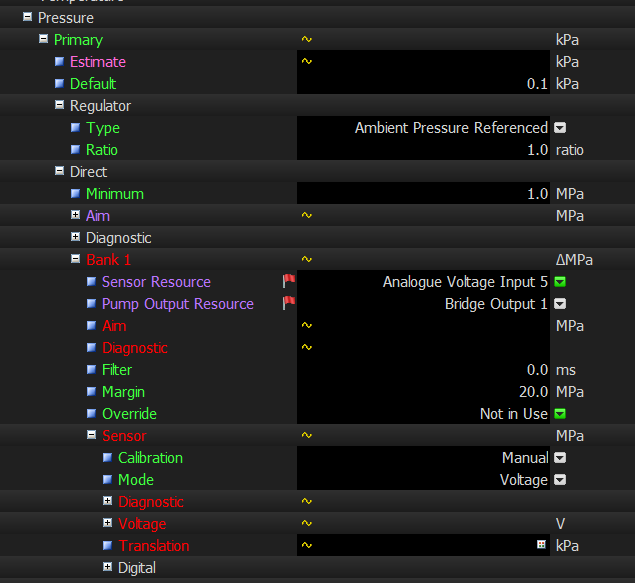The width and height of the screenshot is (635, 583).
Task: Open the Override green dropdown arrow
Action: 560,414
